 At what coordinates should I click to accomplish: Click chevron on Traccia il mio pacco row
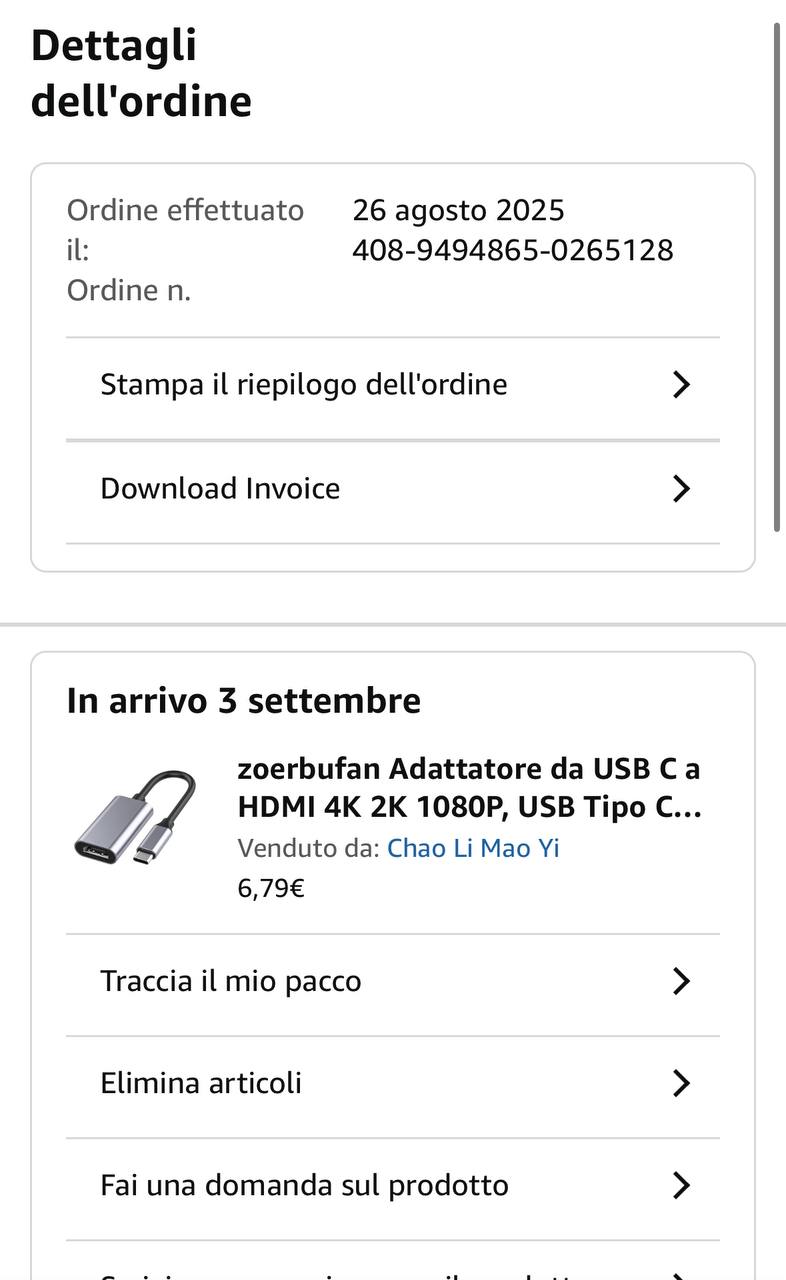click(x=681, y=981)
